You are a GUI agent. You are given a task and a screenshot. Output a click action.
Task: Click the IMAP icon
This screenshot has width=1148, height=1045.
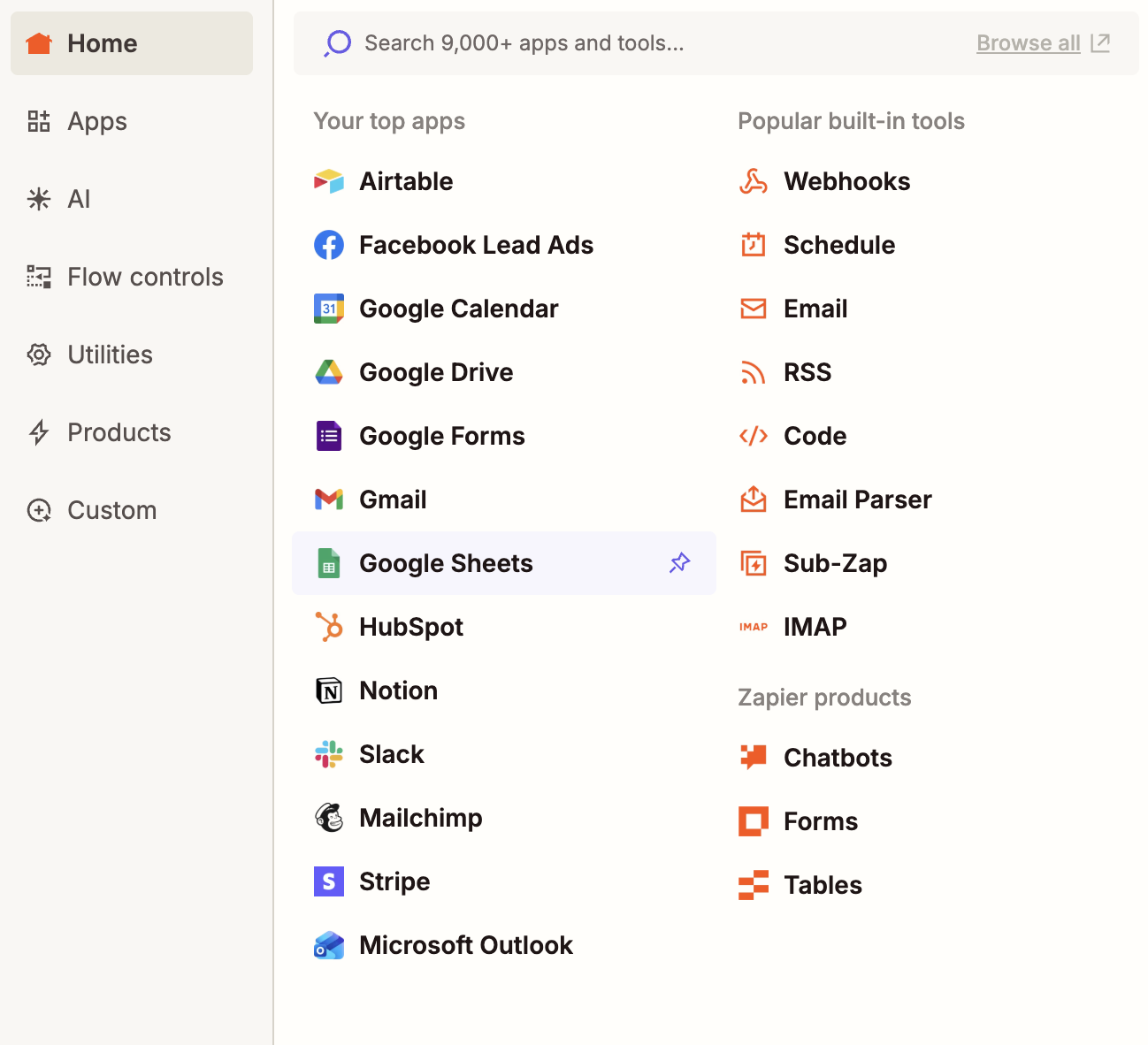click(754, 627)
